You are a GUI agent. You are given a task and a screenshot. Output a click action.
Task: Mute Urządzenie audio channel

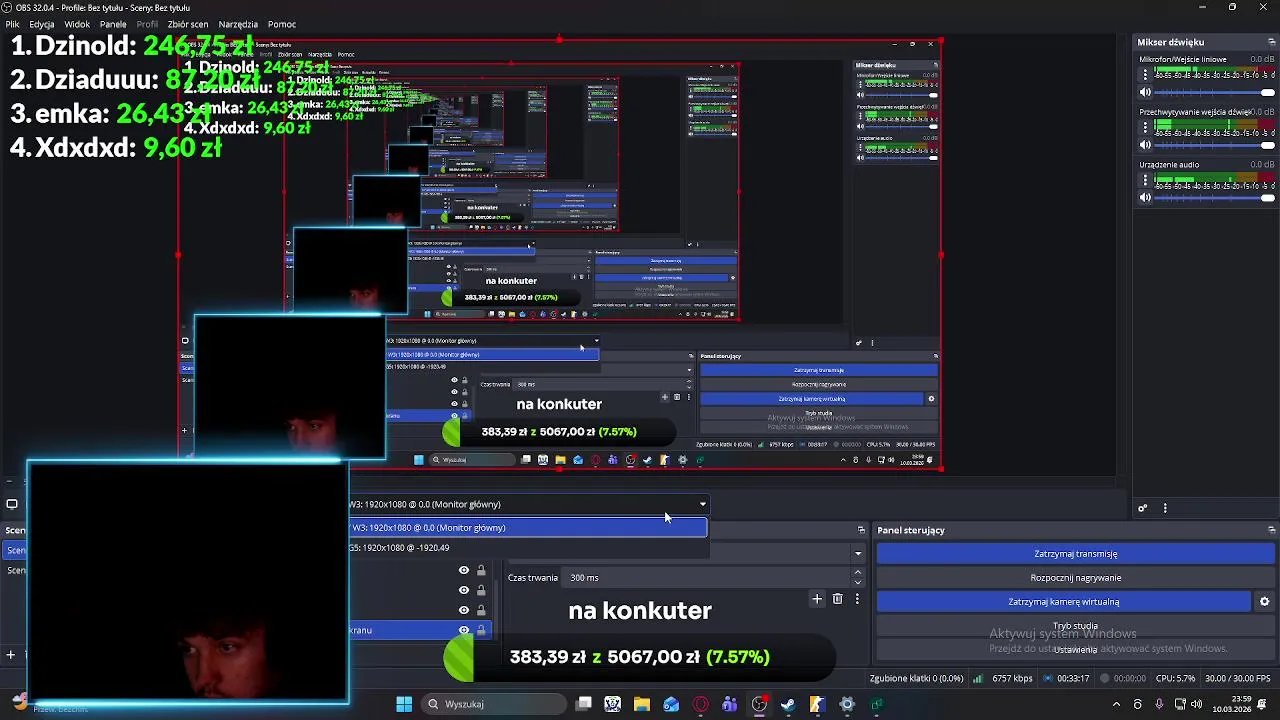pyautogui.click(x=1146, y=197)
